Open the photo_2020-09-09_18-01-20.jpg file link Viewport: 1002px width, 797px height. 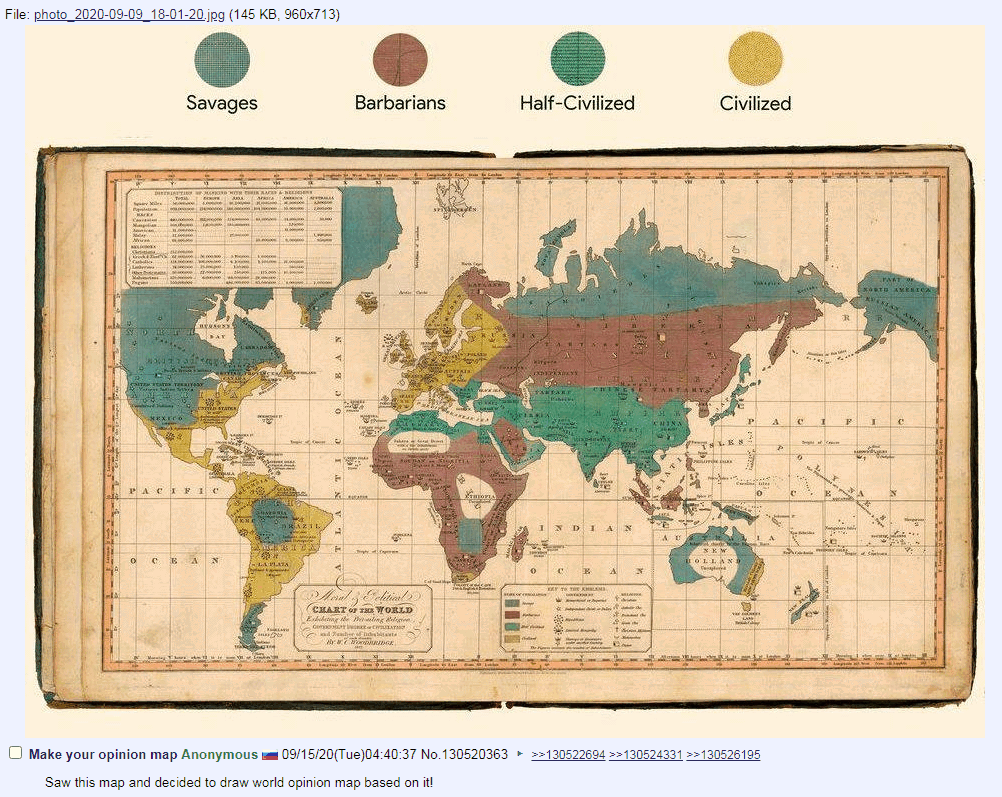pos(129,14)
